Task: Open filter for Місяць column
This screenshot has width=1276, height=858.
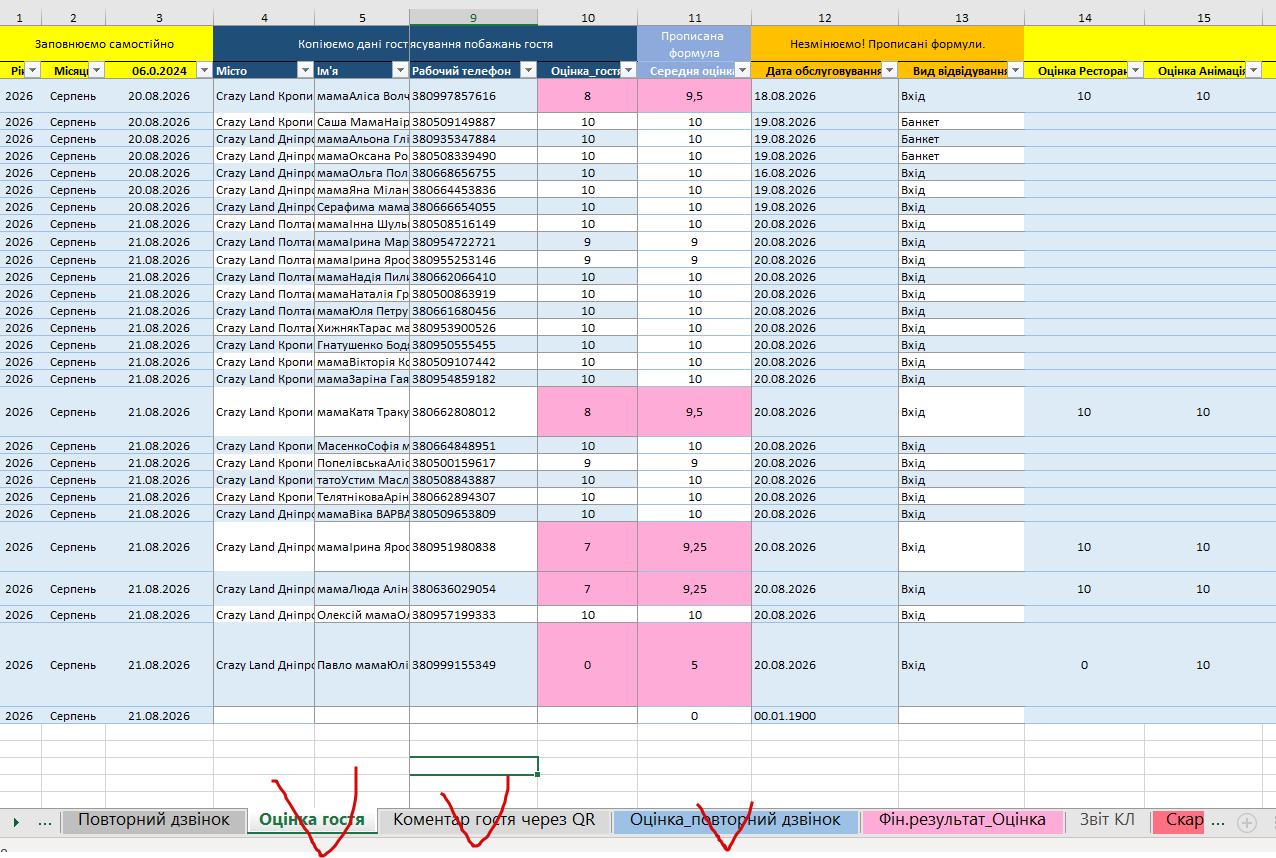Action: (x=96, y=70)
